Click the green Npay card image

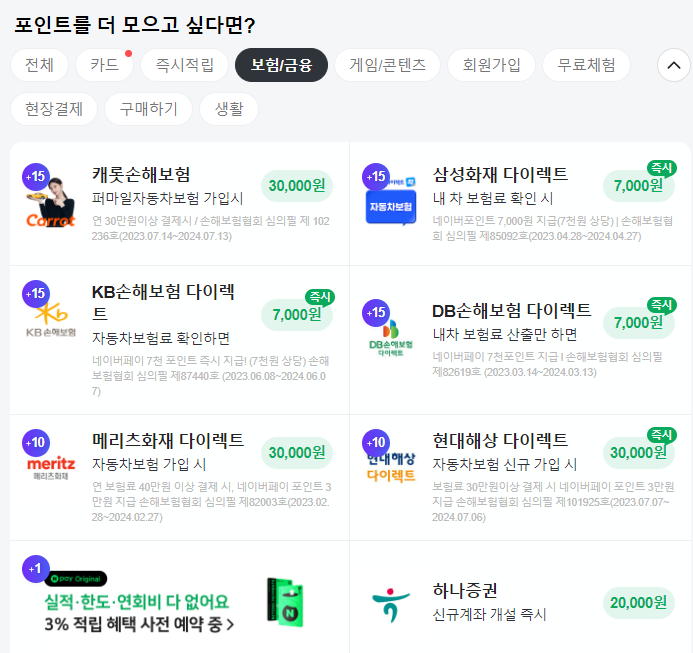coord(285,602)
